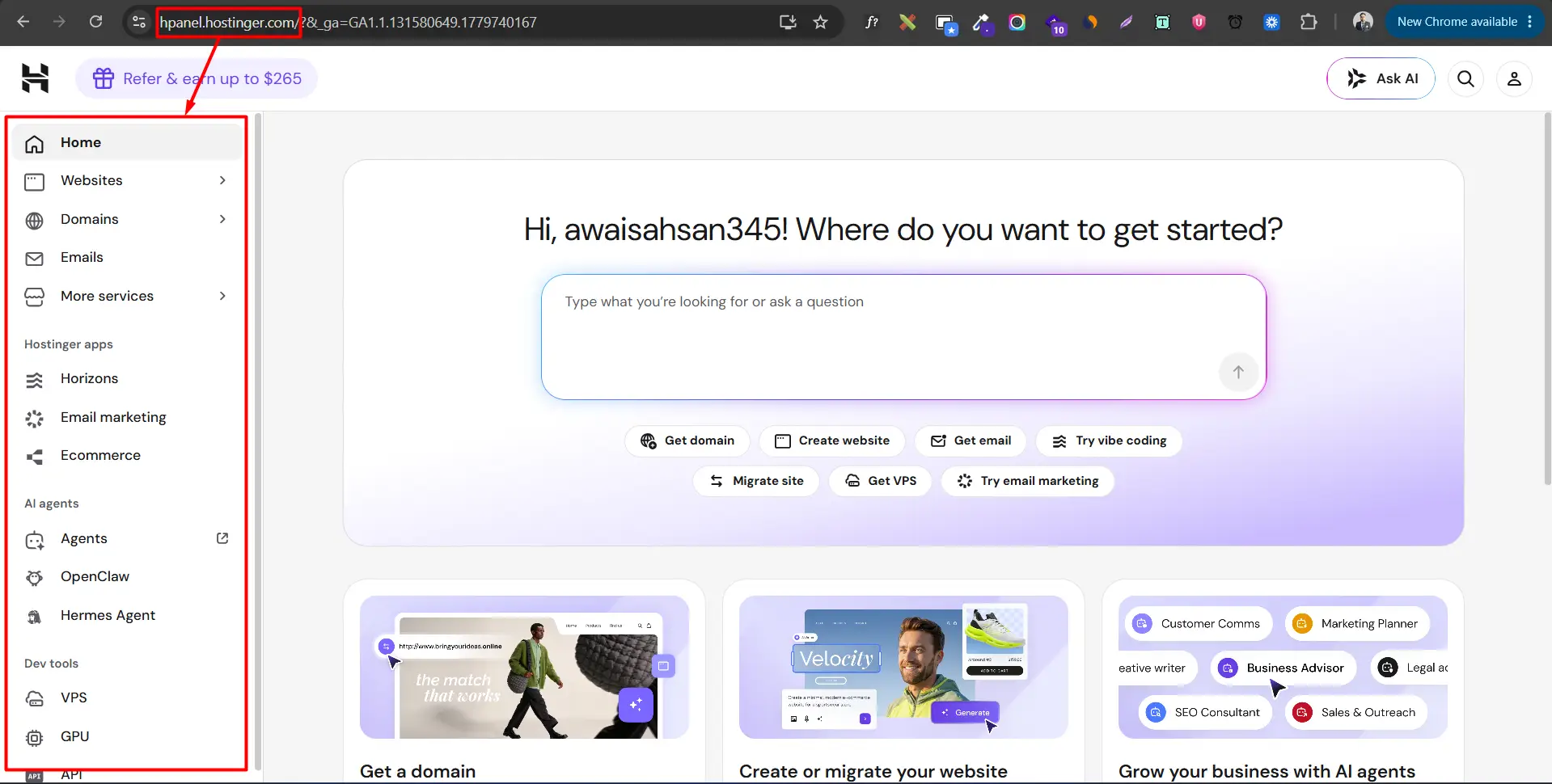1552x784 pixels.
Task: Click Grow your business with AI agents
Action: [x=1267, y=772]
